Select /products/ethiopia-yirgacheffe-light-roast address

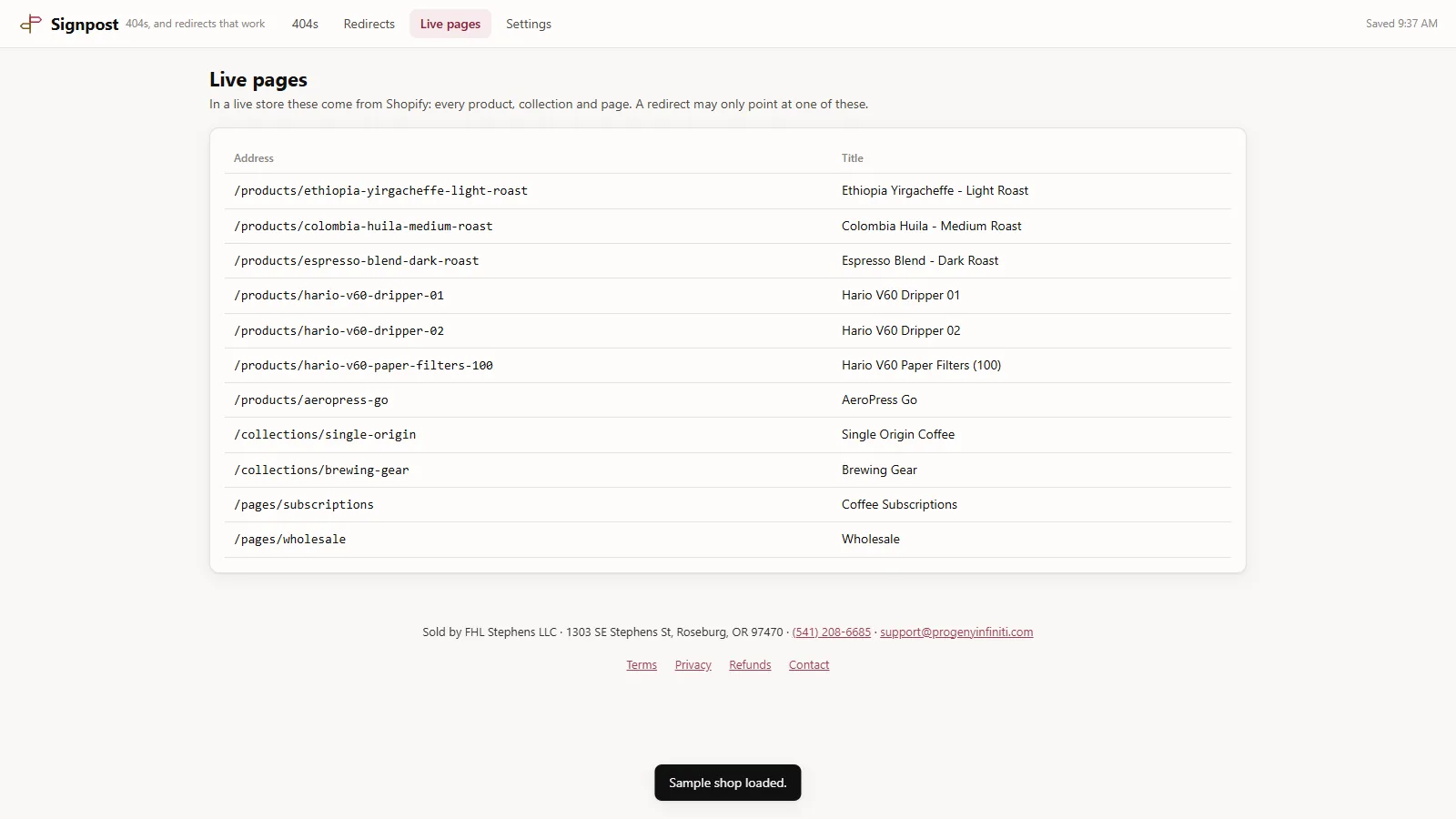(x=380, y=191)
